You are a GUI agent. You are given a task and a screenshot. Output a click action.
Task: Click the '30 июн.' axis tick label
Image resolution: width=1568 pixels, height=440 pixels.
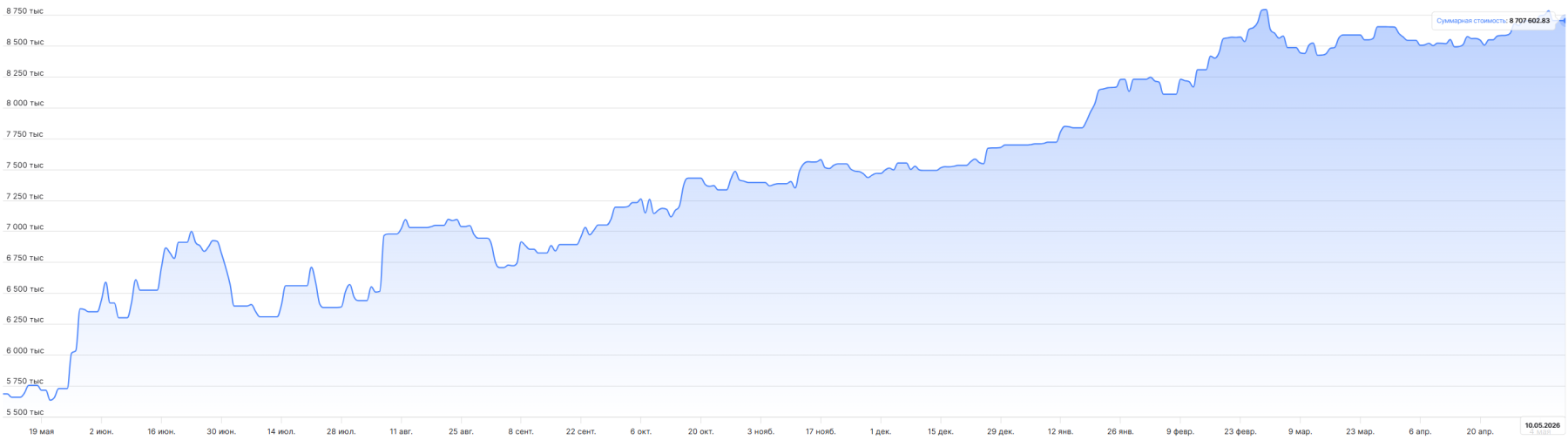click(x=221, y=431)
